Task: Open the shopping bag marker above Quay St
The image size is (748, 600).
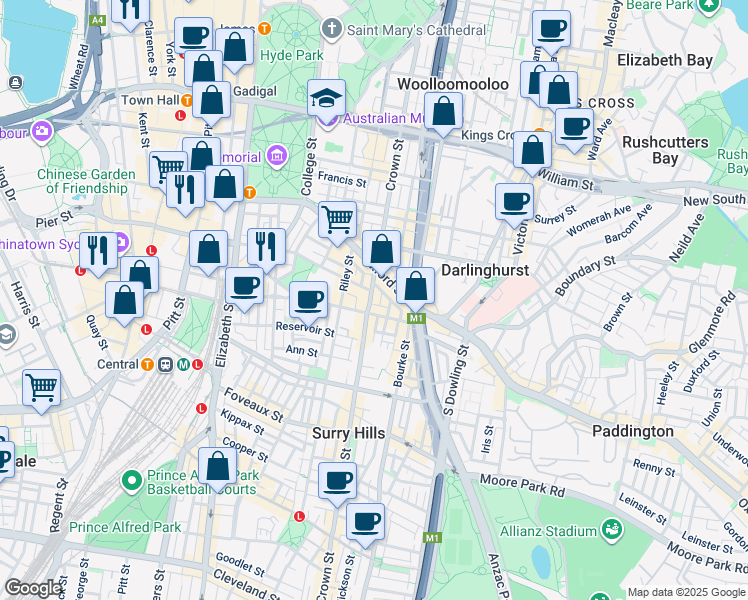Action: (125, 300)
